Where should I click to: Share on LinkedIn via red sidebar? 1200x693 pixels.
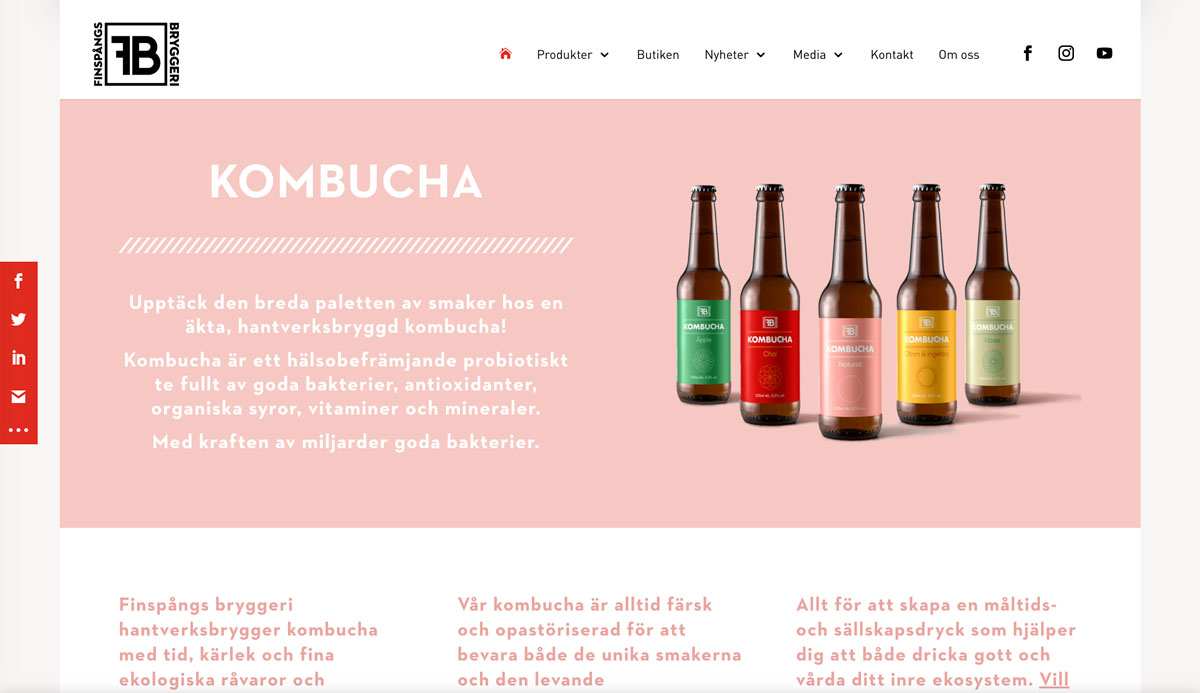[18, 358]
